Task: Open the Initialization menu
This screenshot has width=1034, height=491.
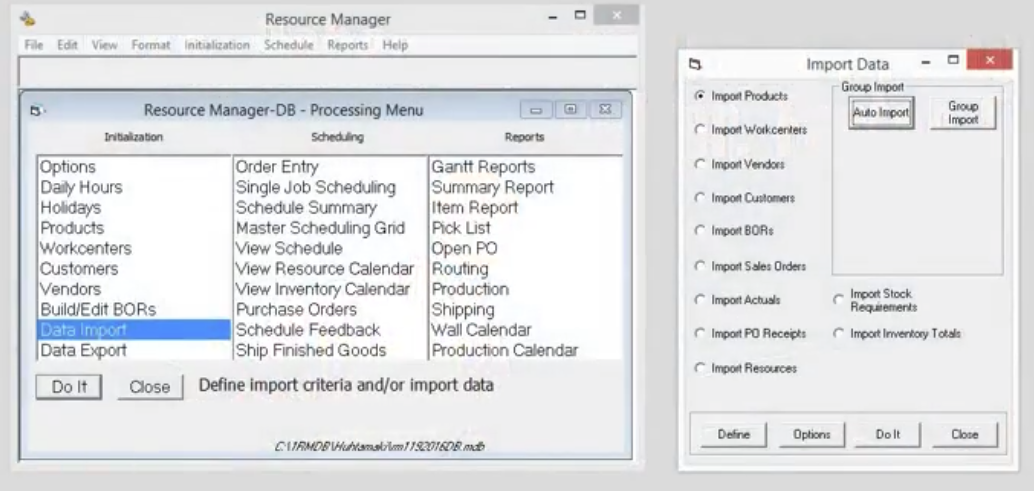Action: [216, 45]
